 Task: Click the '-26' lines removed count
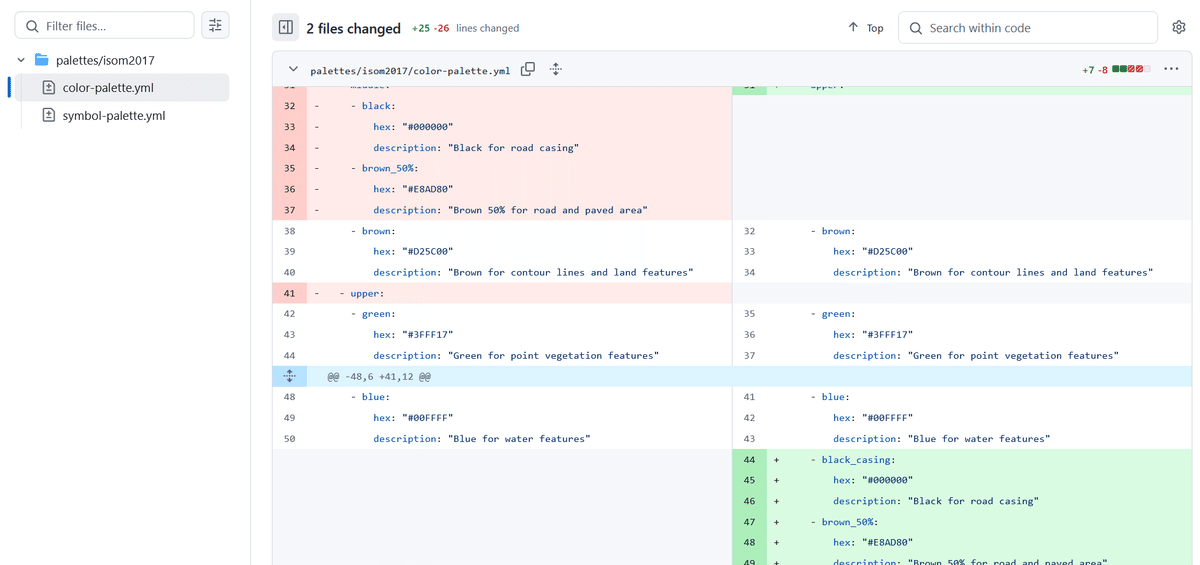tap(443, 29)
